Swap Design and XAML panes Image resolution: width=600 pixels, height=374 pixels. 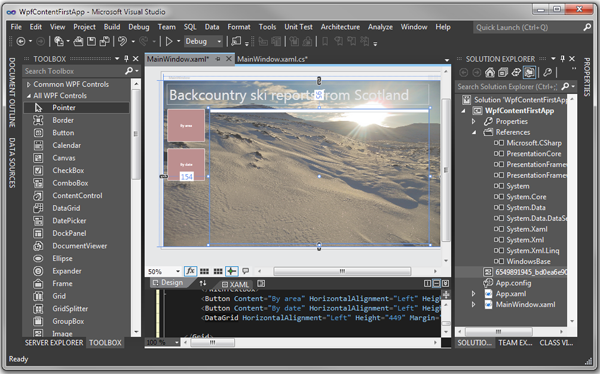[203, 283]
